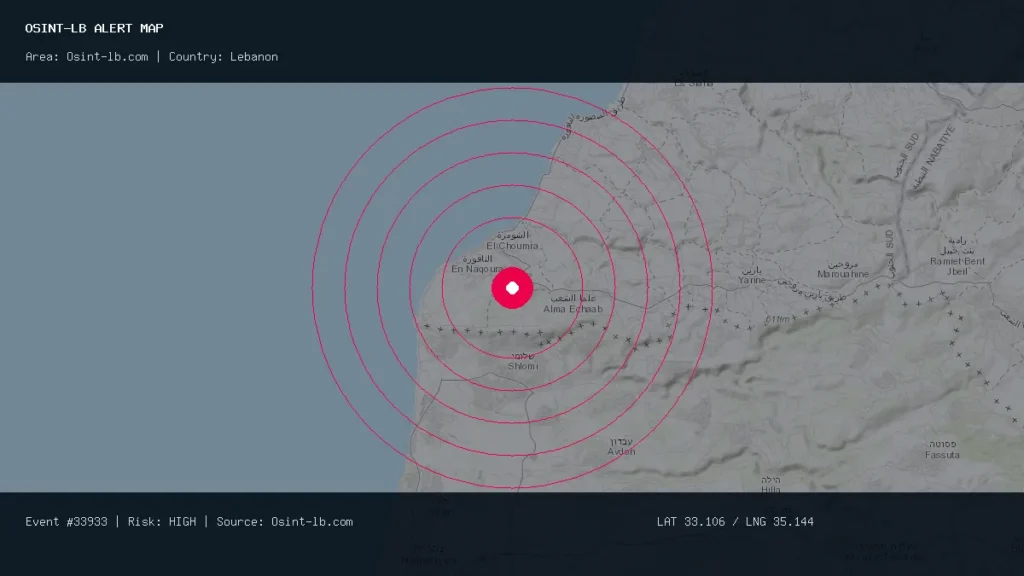The width and height of the screenshot is (1024, 576).
Task: Click the Yarine village label
Action: coord(752,275)
